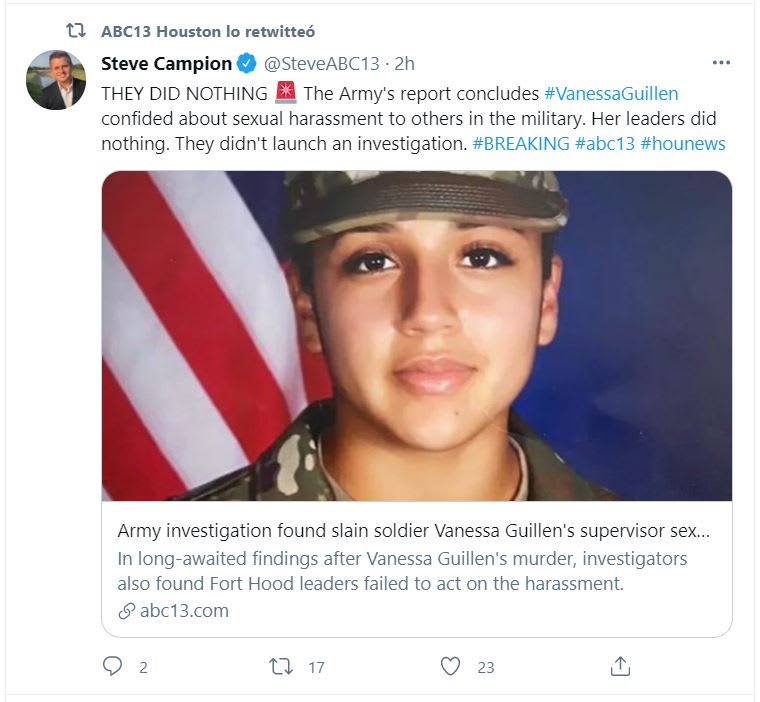Image resolution: width=760 pixels, height=702 pixels.
Task: Click the article summary about Fort Hood leaders
Action: click(x=402, y=571)
